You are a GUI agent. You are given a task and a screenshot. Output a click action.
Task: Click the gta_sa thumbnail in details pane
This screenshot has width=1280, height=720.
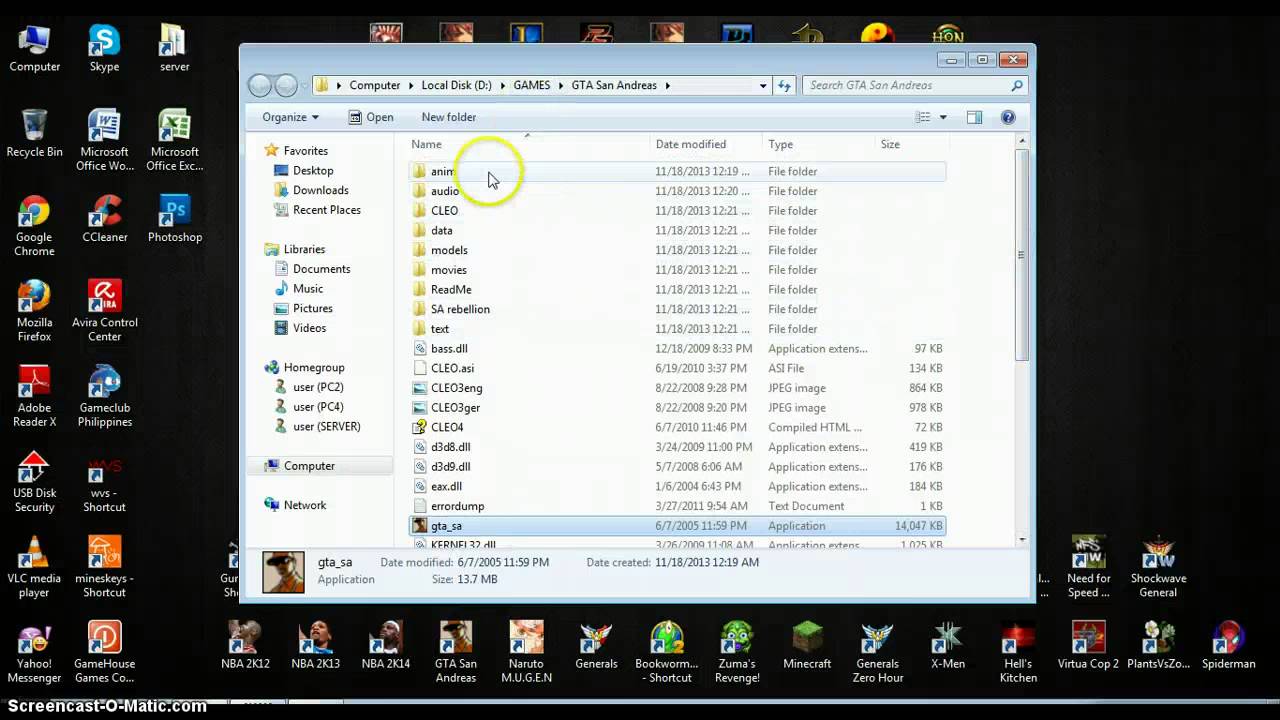pos(283,572)
